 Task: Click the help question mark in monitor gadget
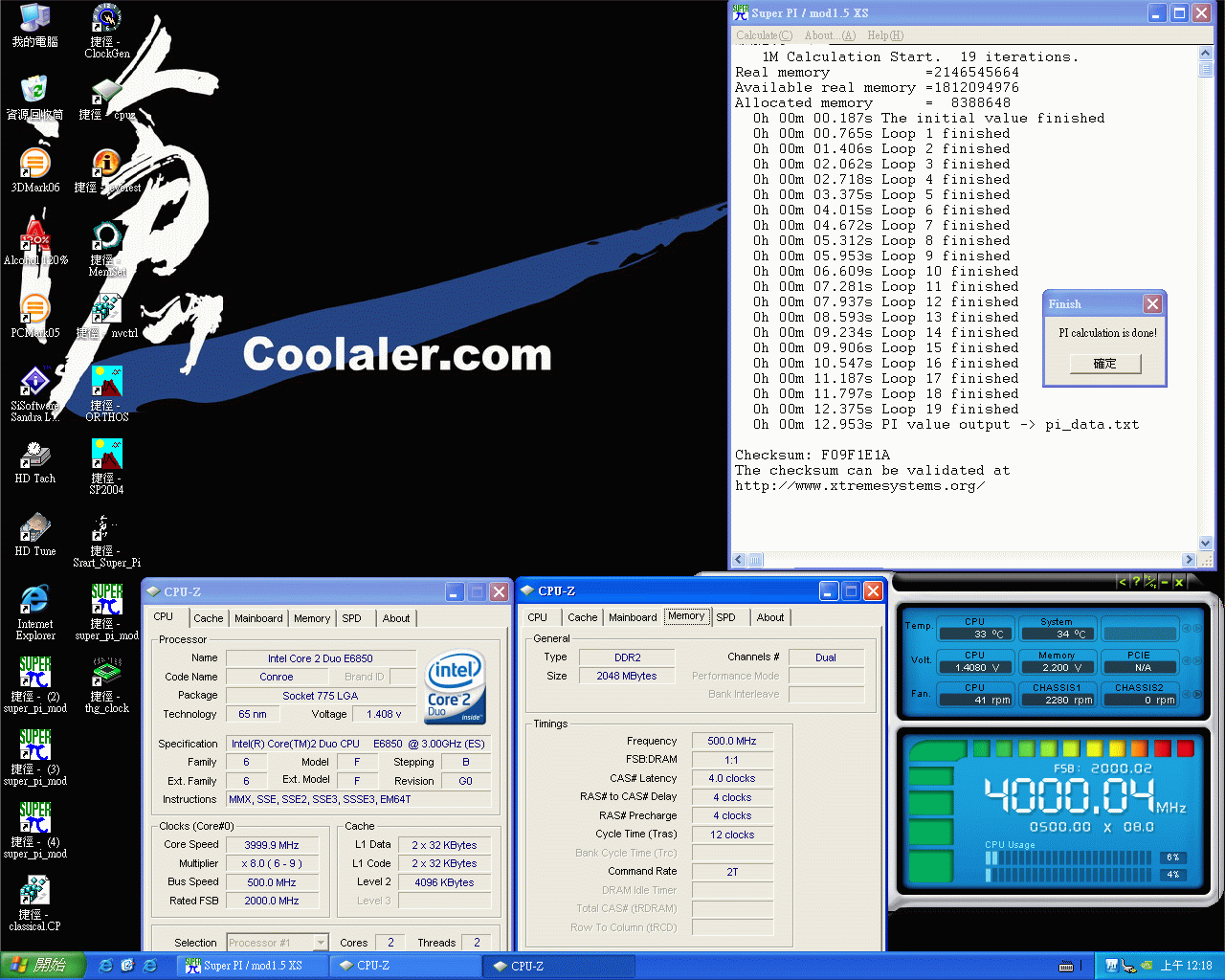1136,582
